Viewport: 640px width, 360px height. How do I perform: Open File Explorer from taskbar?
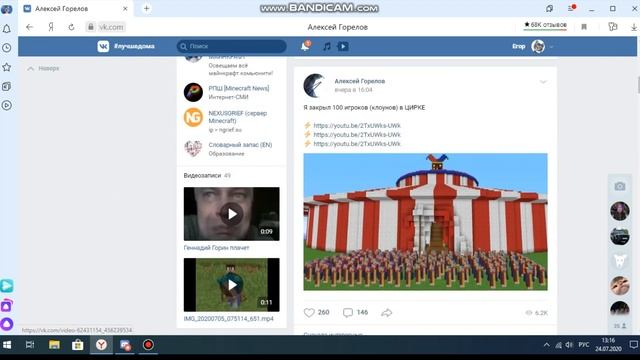[54, 345]
